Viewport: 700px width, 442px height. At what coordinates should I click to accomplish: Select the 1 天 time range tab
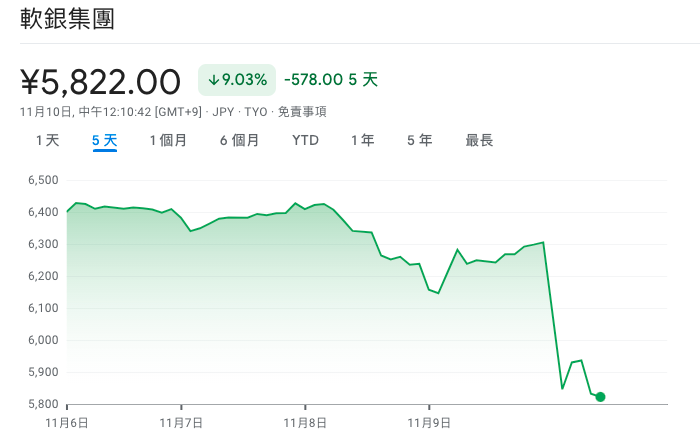[x=47, y=141]
